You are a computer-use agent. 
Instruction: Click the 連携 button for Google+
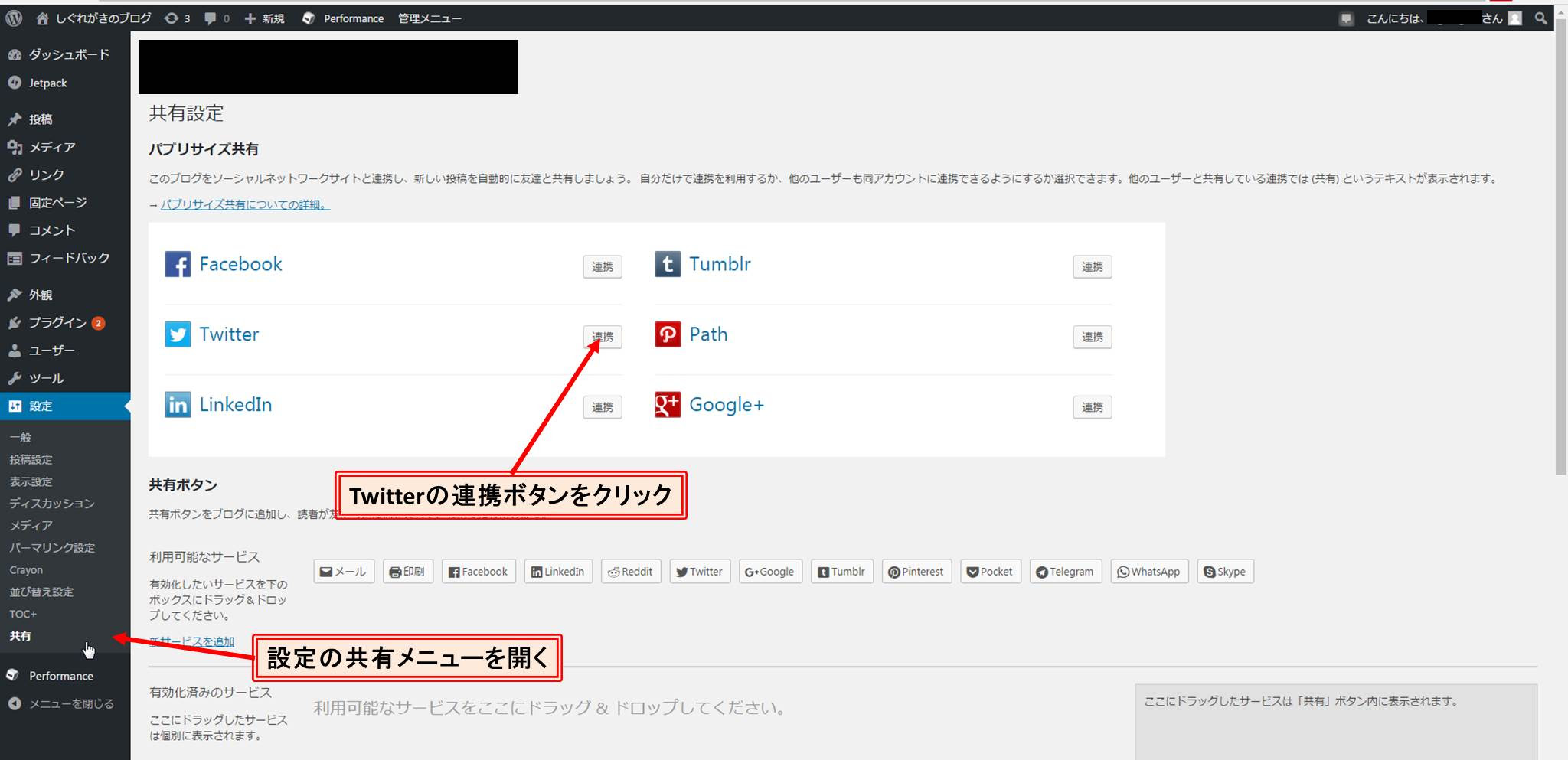(x=1093, y=407)
